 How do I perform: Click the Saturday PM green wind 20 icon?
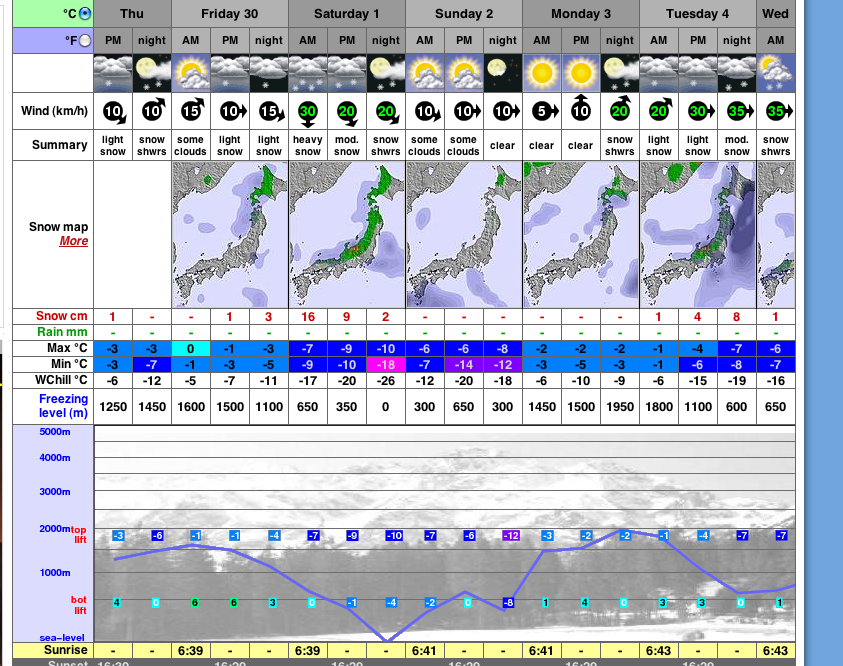pyautogui.click(x=348, y=113)
